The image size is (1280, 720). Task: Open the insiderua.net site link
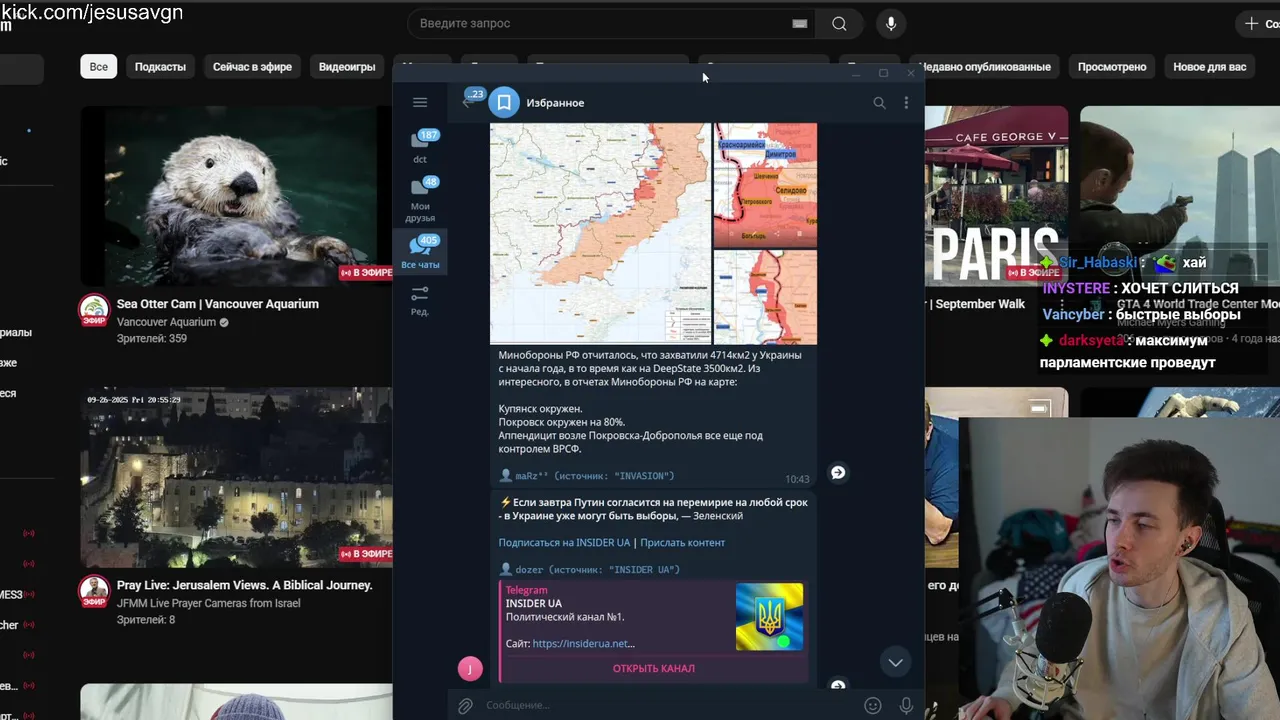pos(583,644)
